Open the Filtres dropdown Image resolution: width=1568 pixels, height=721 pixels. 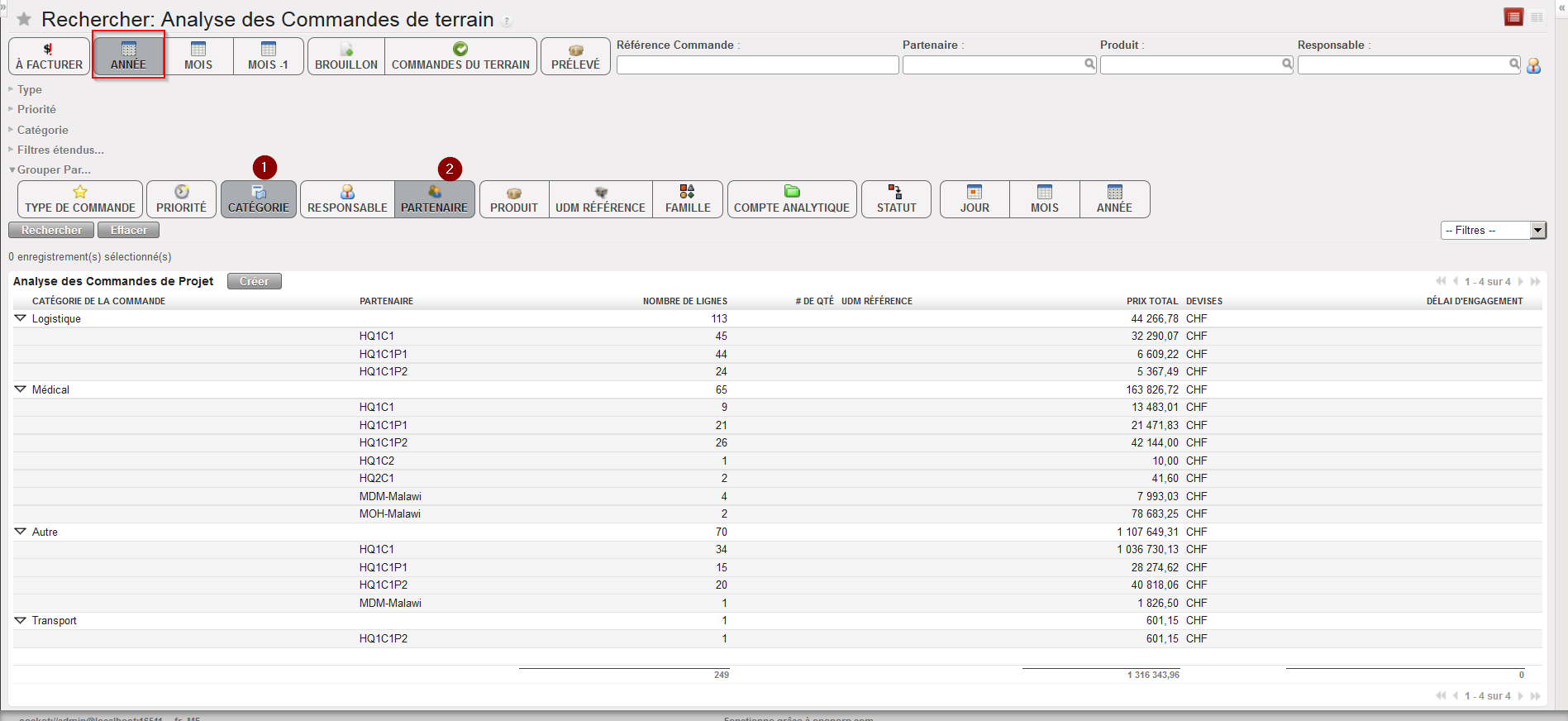coord(1493,231)
